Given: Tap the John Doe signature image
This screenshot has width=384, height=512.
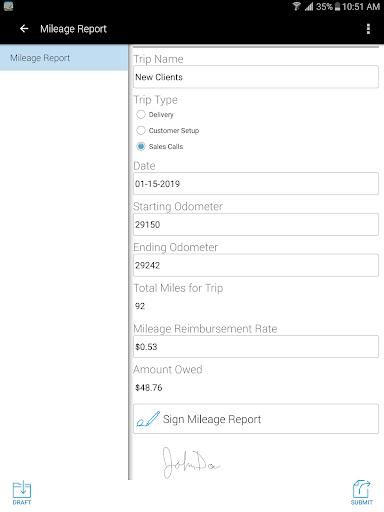Looking at the screenshot, I should tap(191, 463).
